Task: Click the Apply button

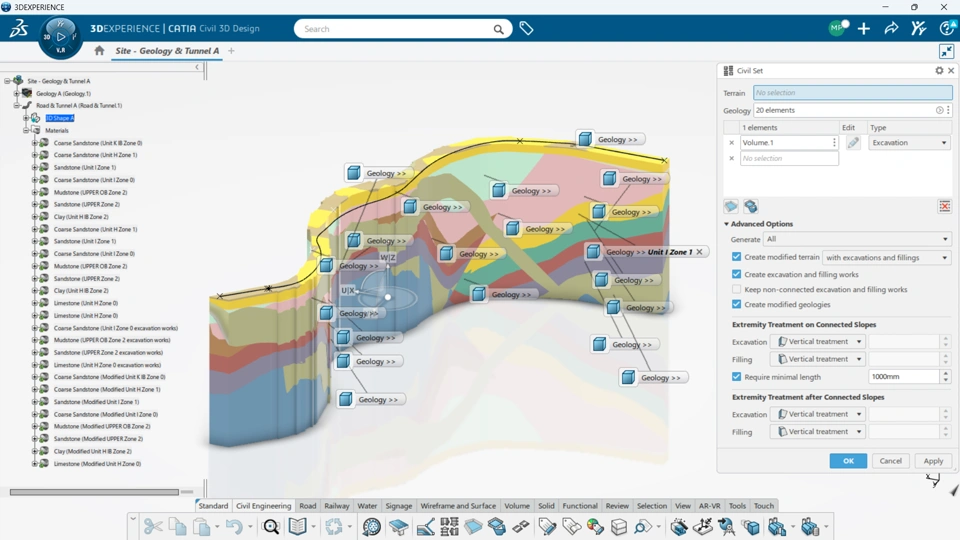Action: pyautogui.click(x=933, y=461)
